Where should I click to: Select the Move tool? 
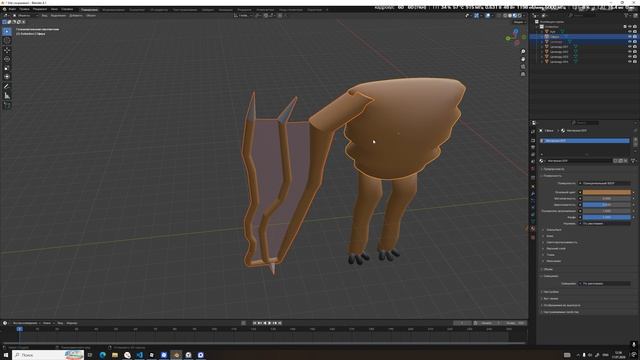pyautogui.click(x=7, y=50)
